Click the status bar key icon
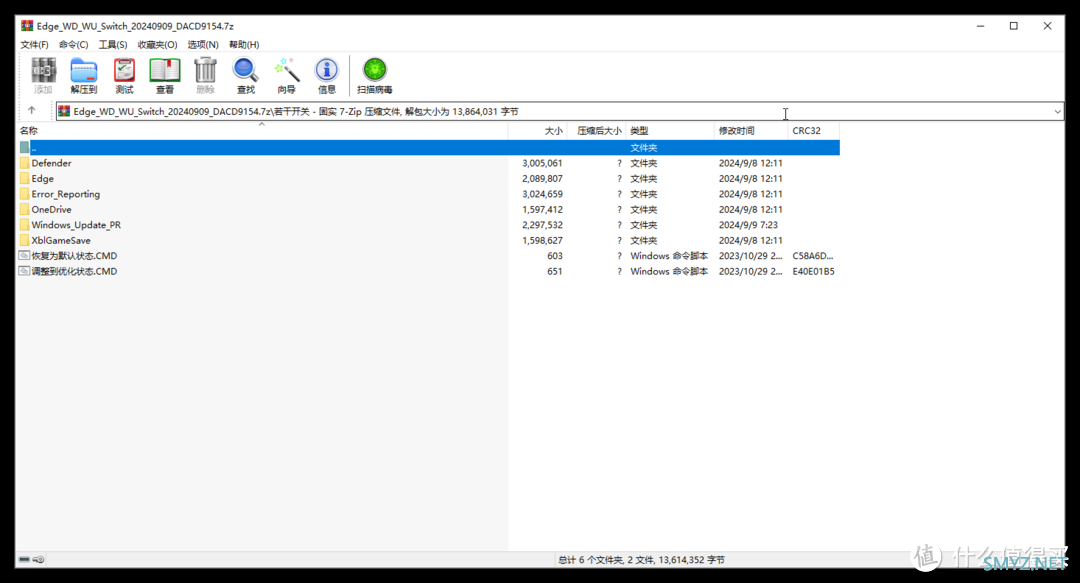Image resolution: width=1080 pixels, height=583 pixels. tap(39, 560)
